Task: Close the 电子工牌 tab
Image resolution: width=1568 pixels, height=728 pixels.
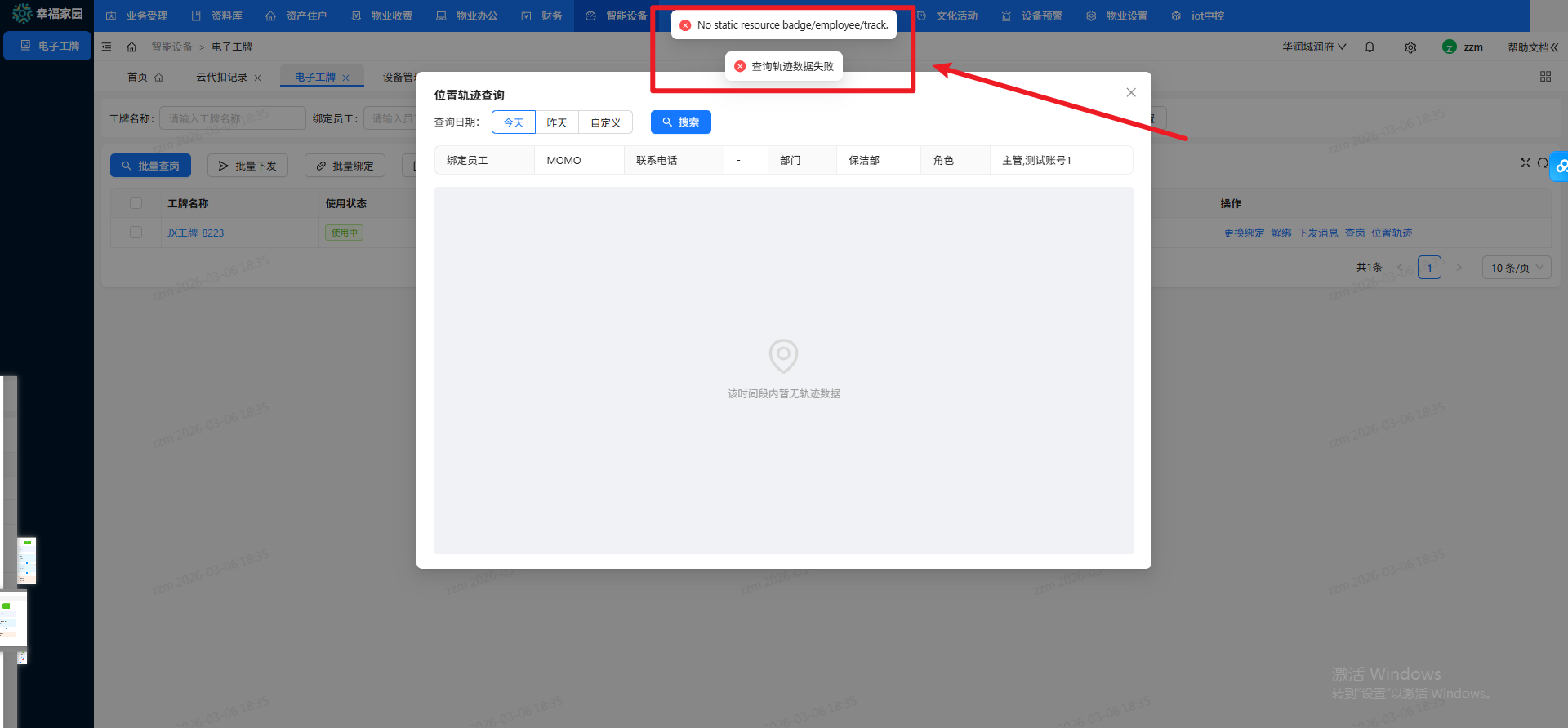Action: [346, 78]
